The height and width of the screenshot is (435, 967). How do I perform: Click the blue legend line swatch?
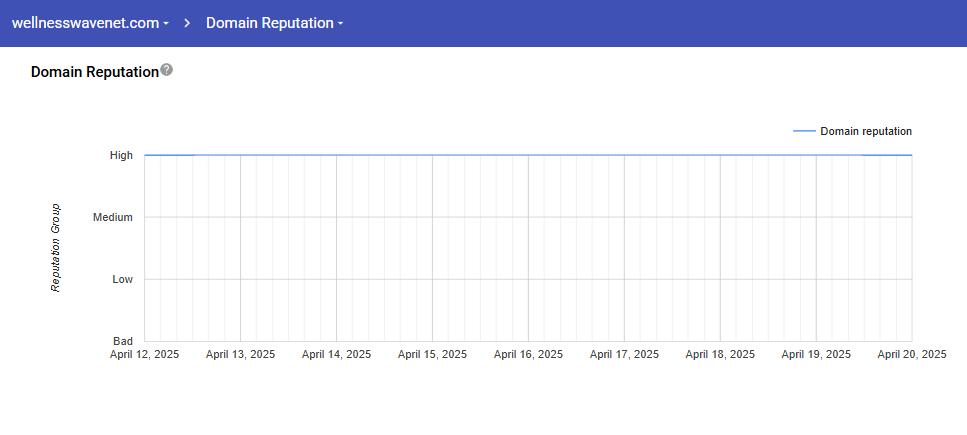click(803, 131)
